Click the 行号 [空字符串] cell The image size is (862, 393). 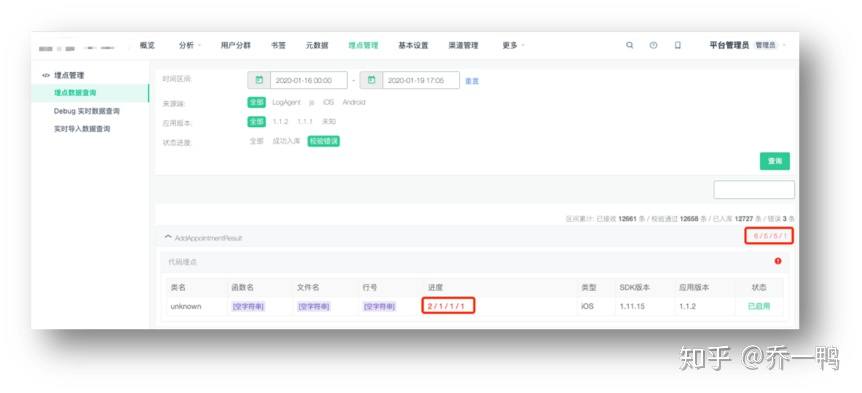[379, 306]
